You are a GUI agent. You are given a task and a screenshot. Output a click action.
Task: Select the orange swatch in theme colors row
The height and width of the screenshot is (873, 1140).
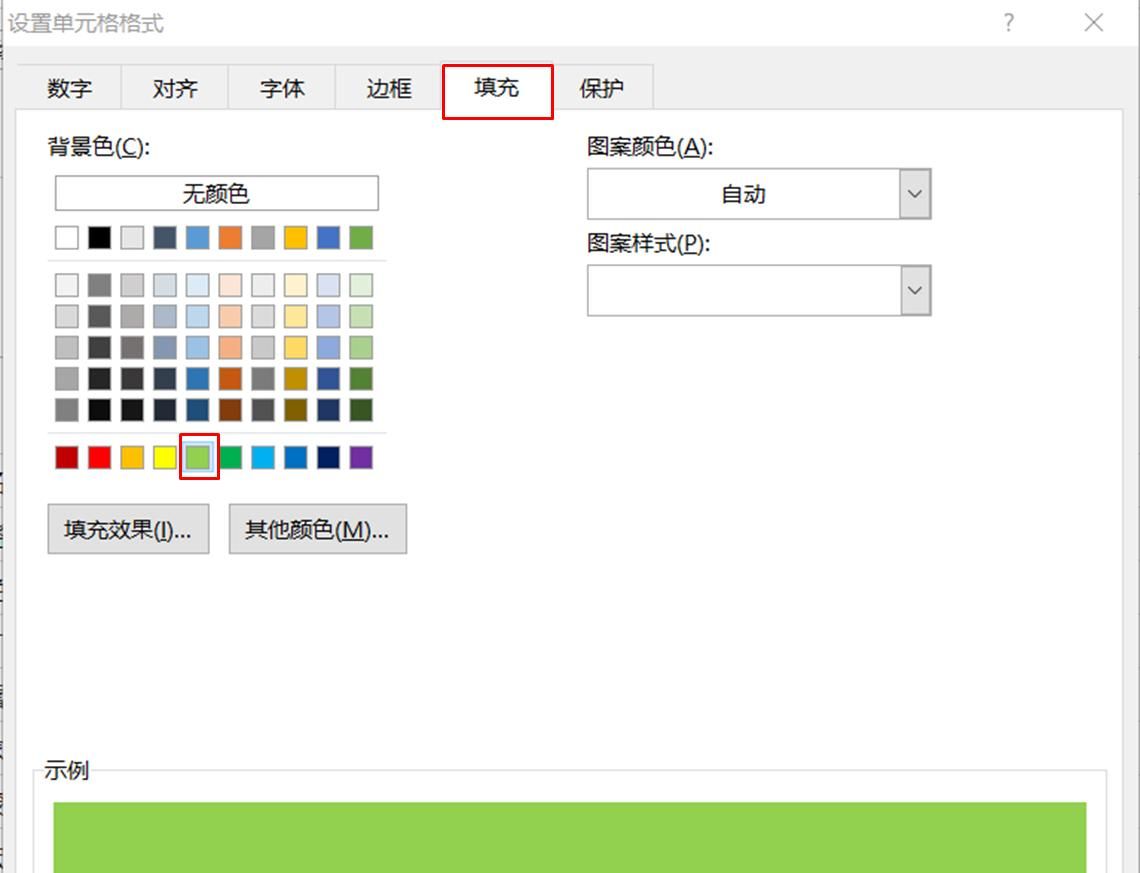(x=229, y=237)
